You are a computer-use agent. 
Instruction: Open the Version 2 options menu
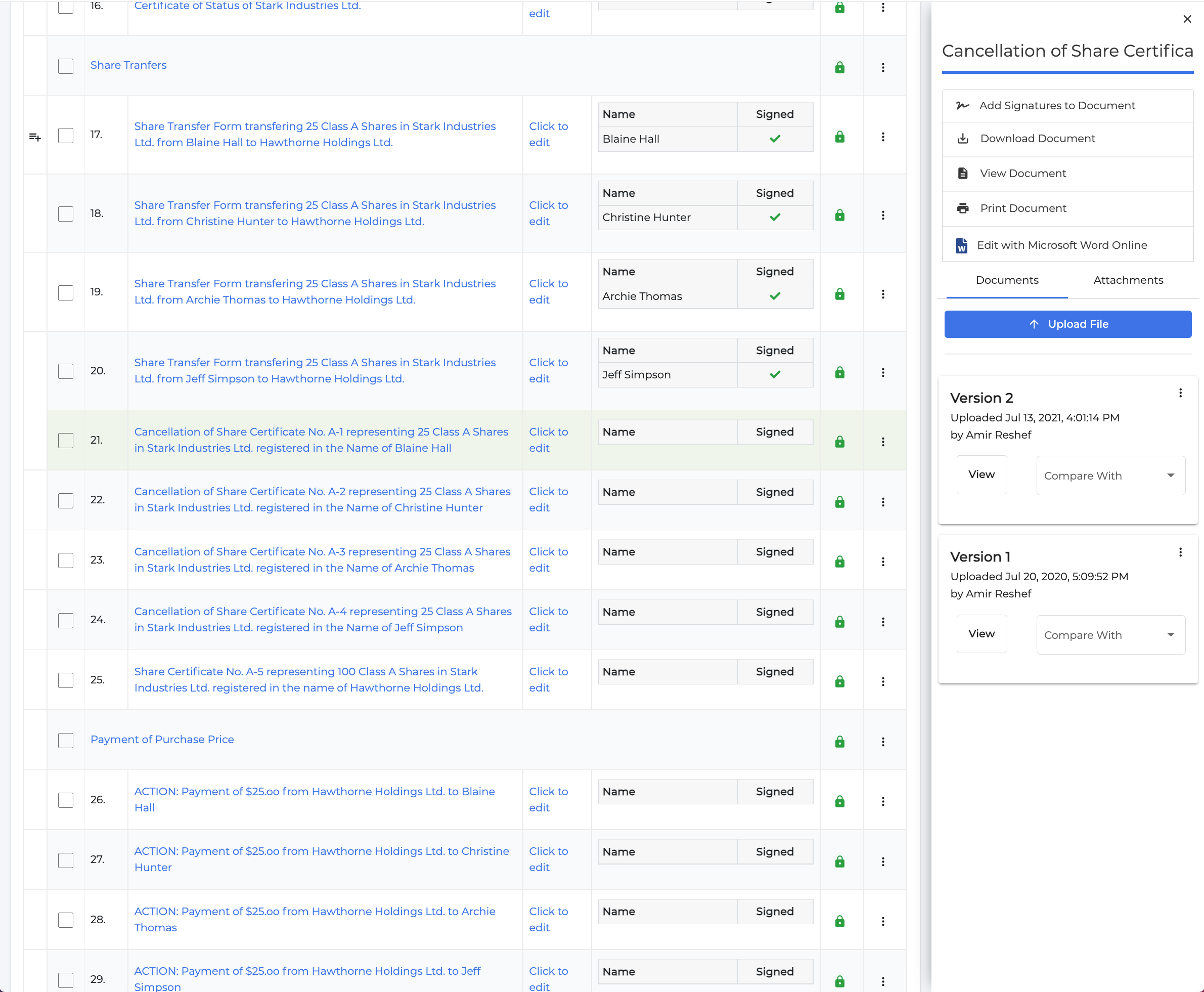pos(1181,393)
